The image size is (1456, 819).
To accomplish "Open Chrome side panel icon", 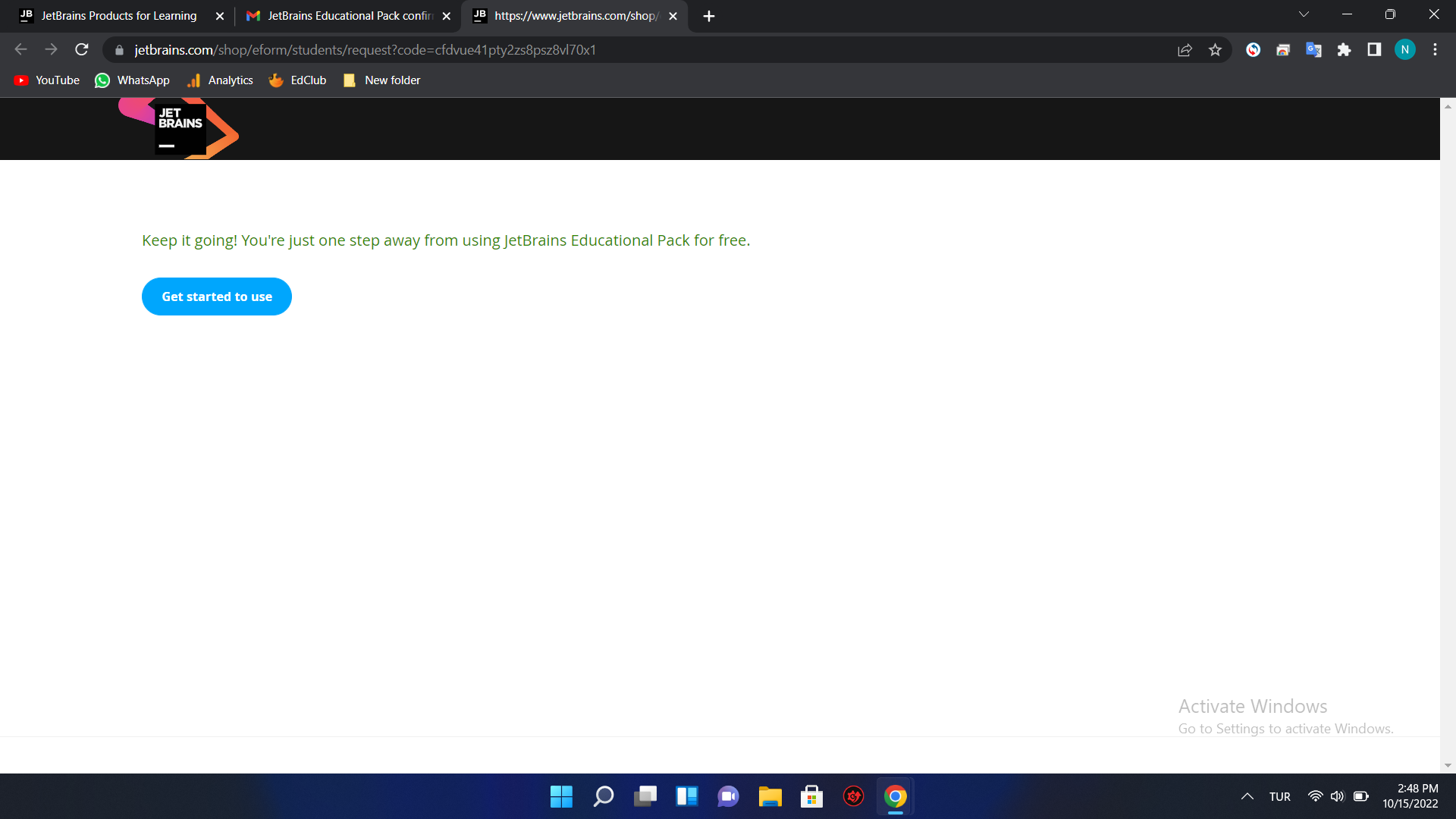I will [1374, 50].
